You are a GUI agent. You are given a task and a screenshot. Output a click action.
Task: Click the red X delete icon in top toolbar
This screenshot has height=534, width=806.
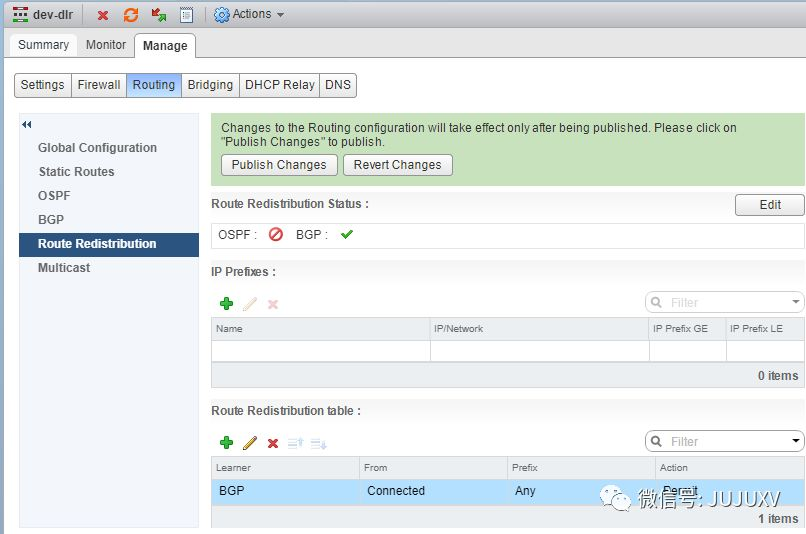103,15
